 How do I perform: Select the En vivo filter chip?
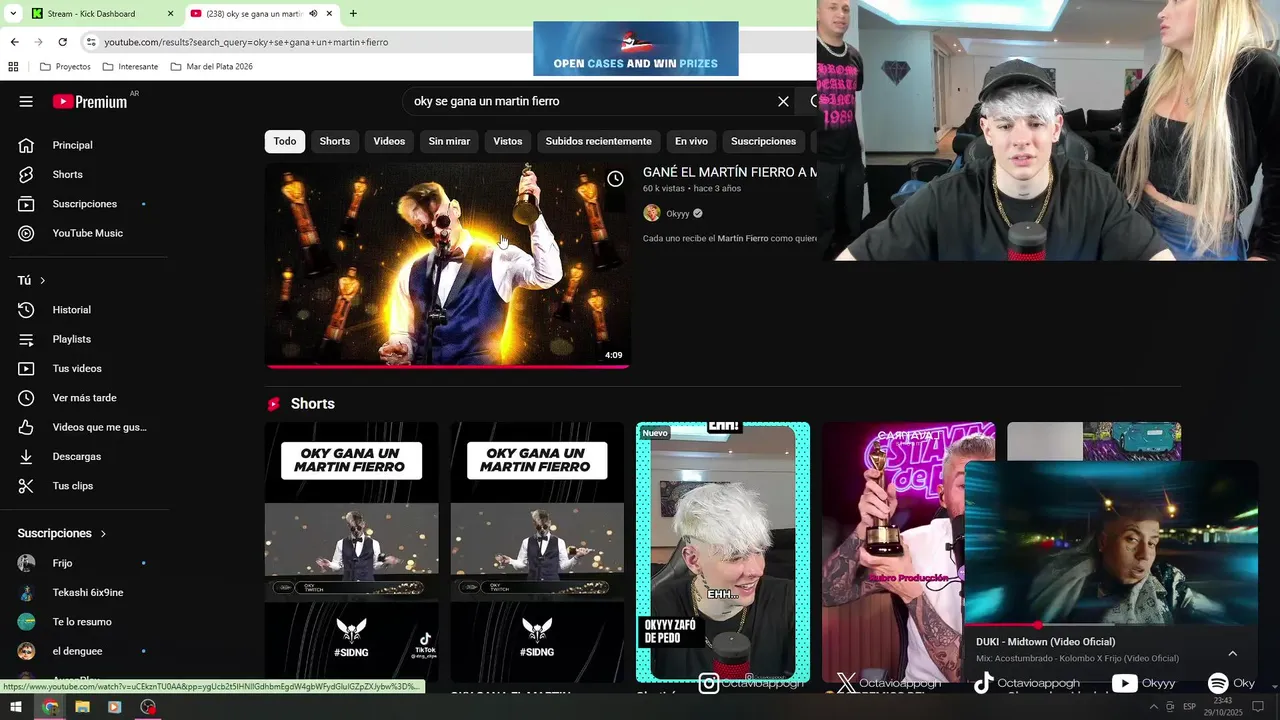pyautogui.click(x=691, y=141)
